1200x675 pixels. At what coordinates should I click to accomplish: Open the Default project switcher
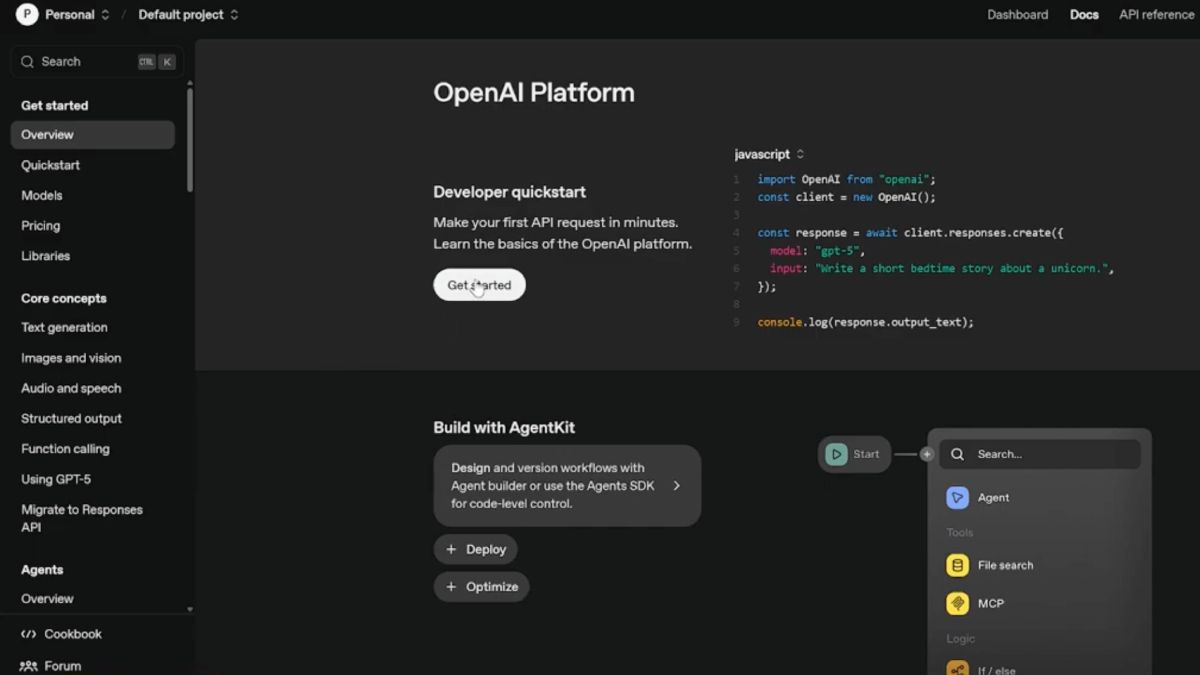click(x=188, y=15)
